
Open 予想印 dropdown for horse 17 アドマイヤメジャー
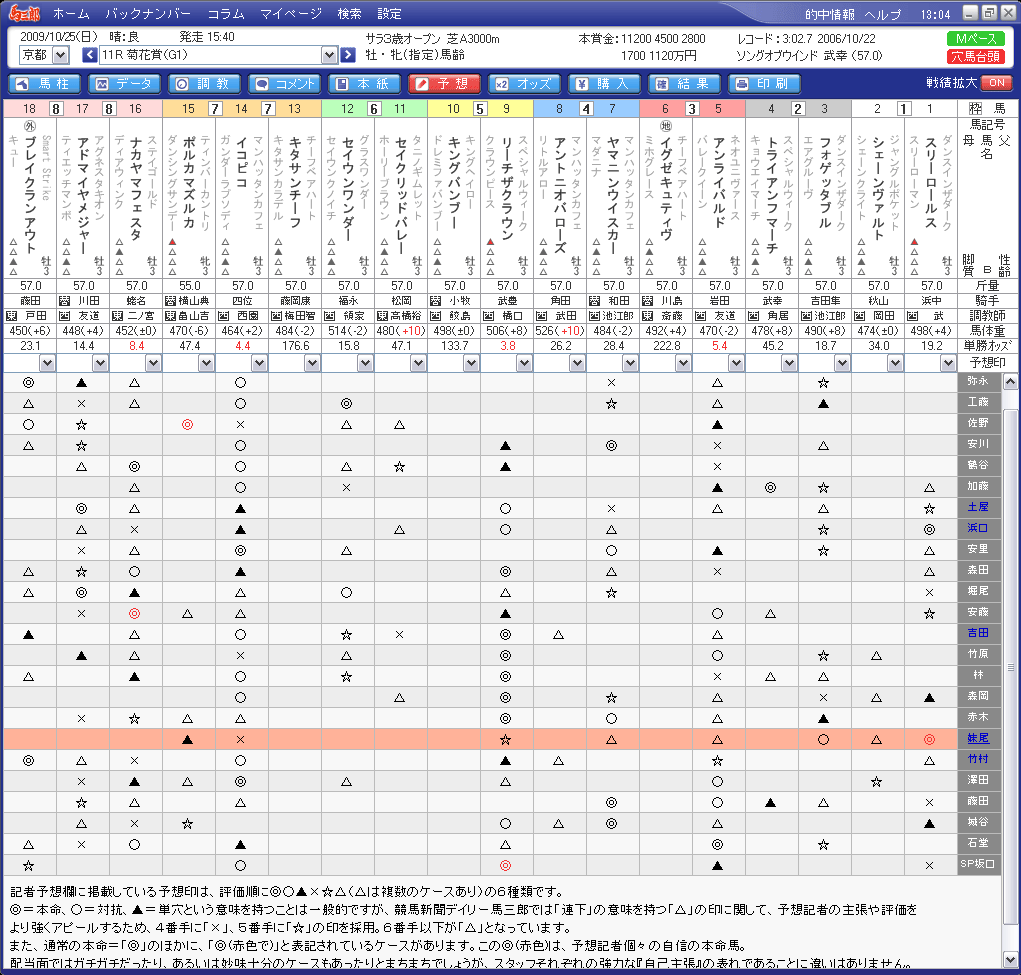click(100, 363)
